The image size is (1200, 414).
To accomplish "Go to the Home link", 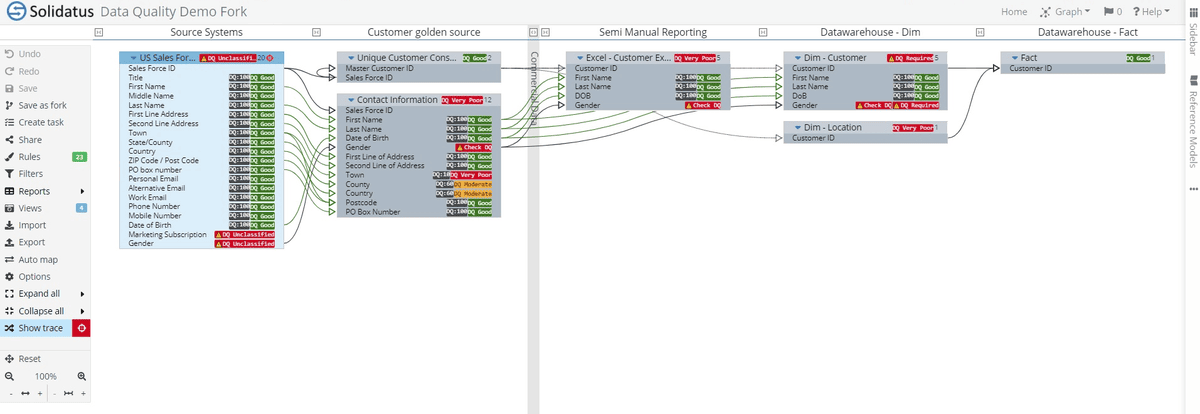I will pyautogui.click(x=1014, y=11).
